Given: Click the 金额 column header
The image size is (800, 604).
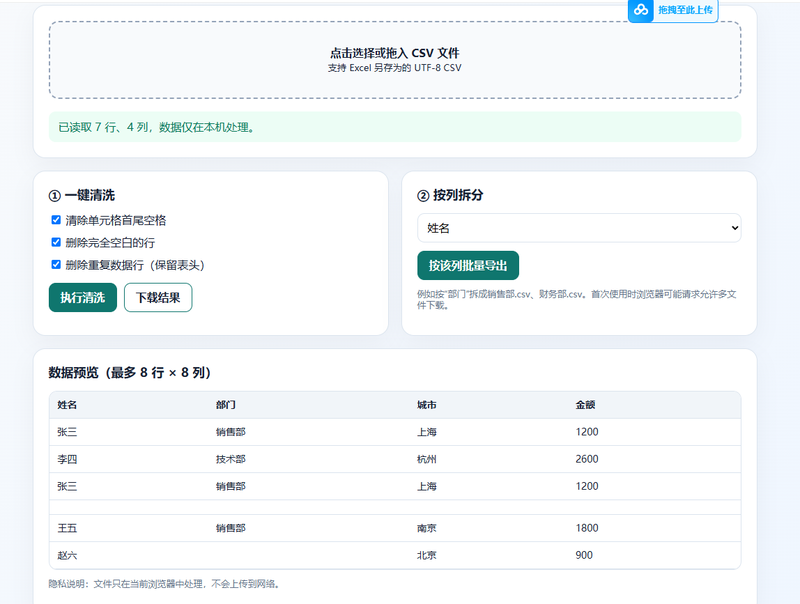Looking at the screenshot, I should pyautogui.click(x=585, y=405).
